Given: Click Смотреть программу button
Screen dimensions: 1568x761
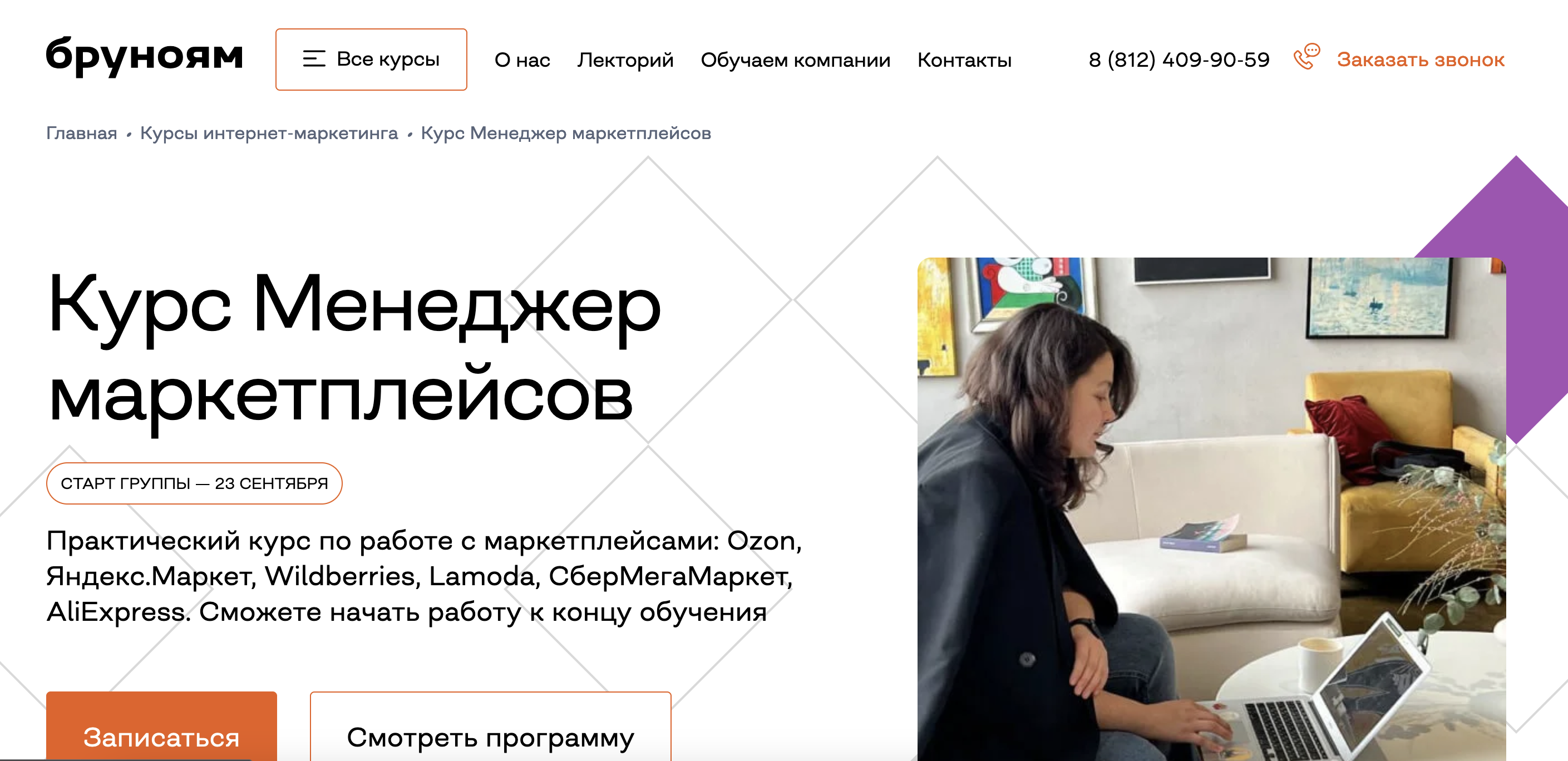Looking at the screenshot, I should (x=491, y=726).
